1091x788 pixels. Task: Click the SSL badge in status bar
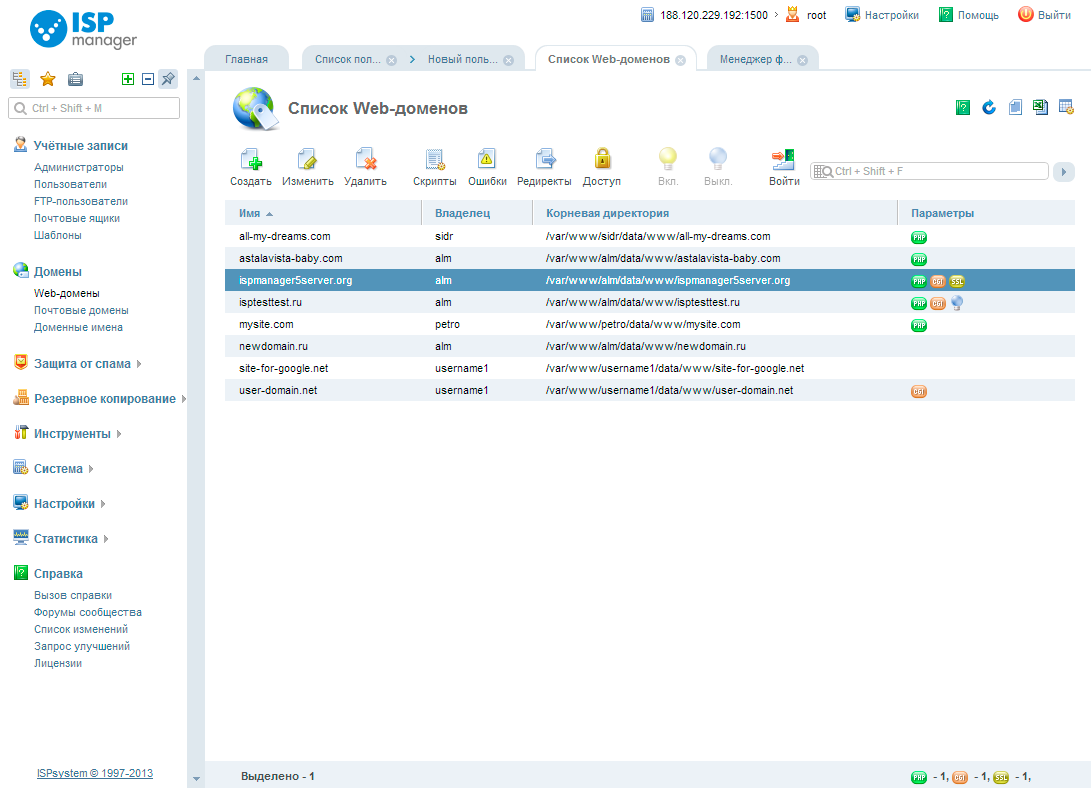[x=1001, y=777]
